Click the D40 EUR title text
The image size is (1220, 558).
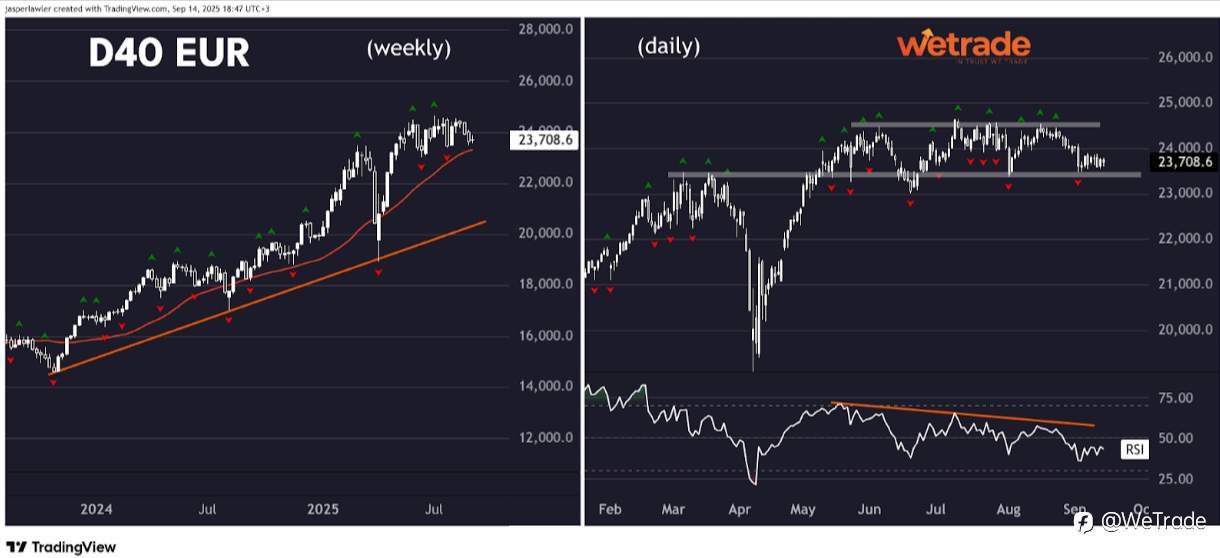point(169,53)
